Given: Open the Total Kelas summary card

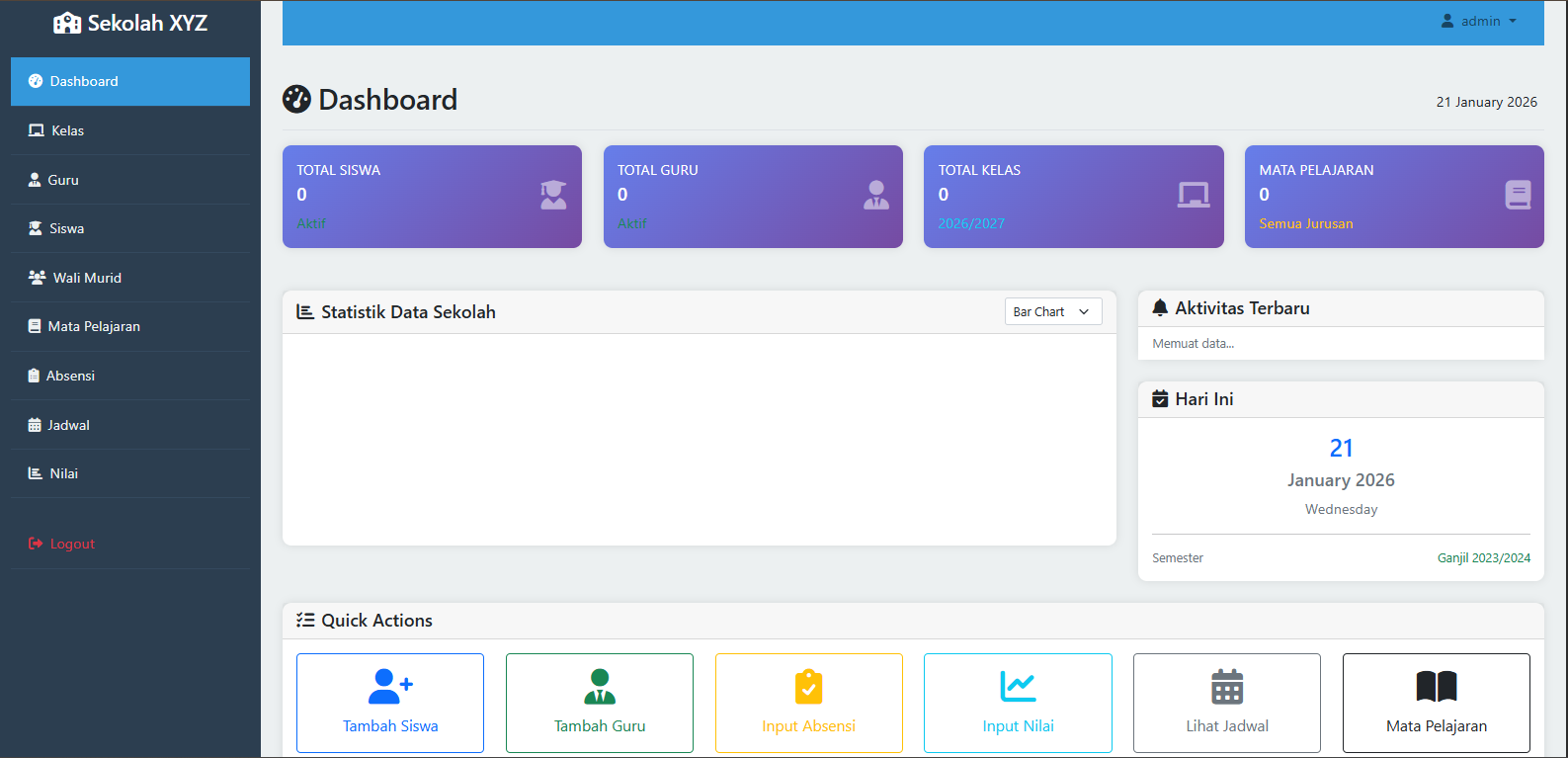Looking at the screenshot, I should (1073, 197).
